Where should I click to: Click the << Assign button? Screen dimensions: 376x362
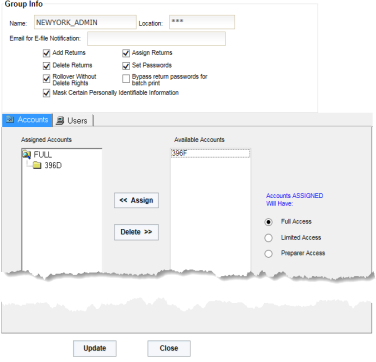click(136, 200)
